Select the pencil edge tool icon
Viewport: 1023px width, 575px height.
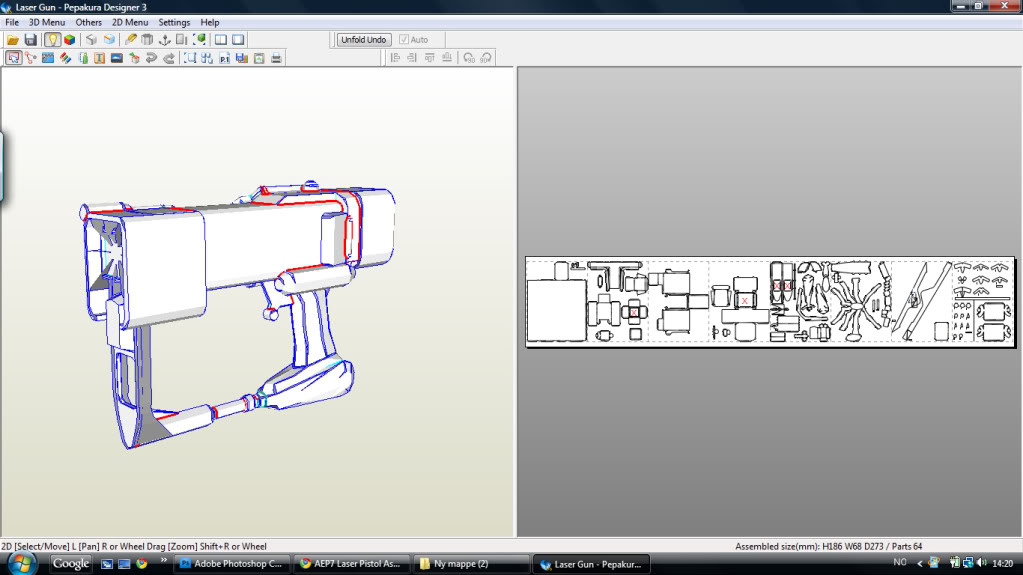130,40
